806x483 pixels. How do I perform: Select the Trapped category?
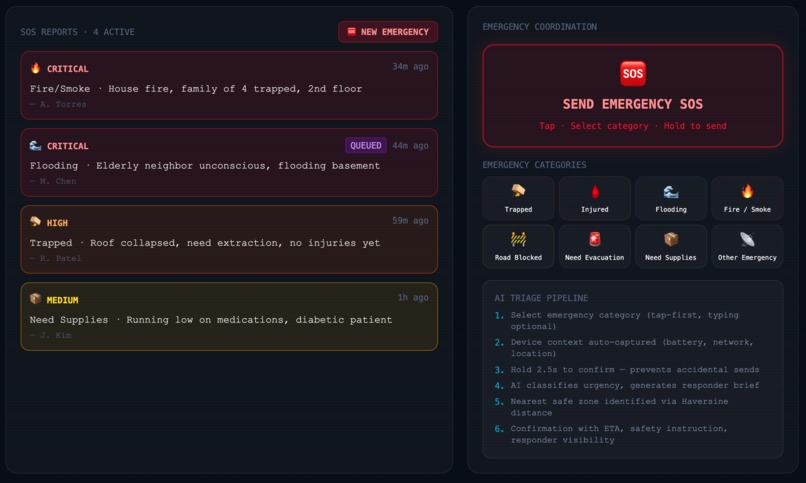coord(518,198)
